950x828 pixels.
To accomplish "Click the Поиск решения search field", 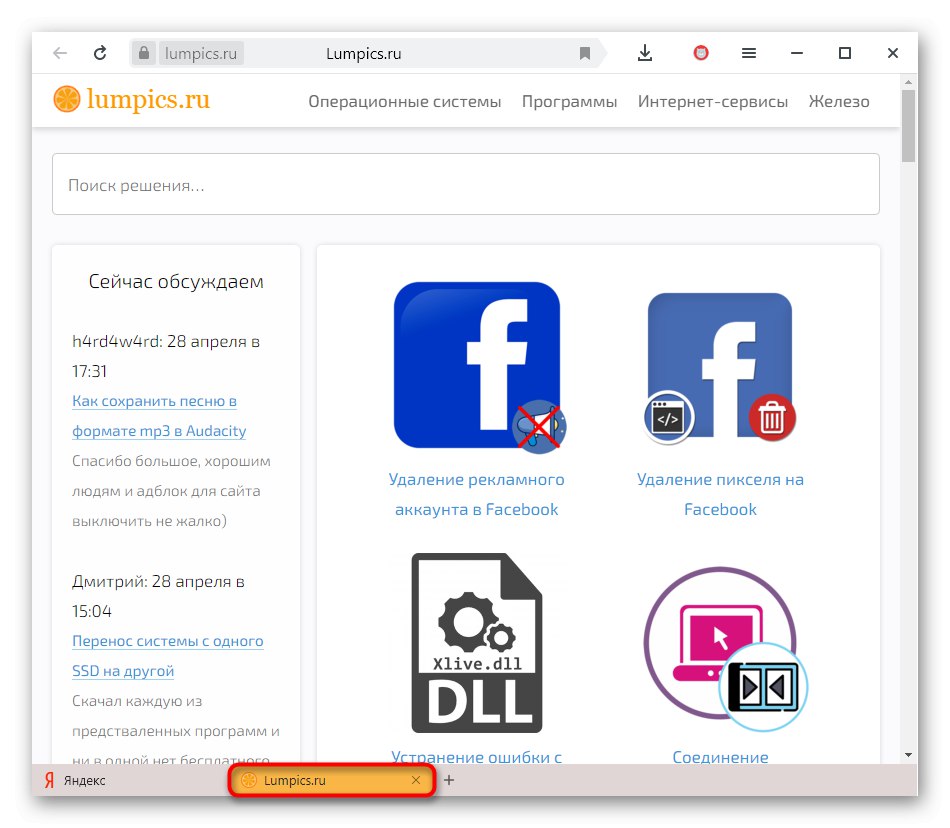I will [x=465, y=184].
